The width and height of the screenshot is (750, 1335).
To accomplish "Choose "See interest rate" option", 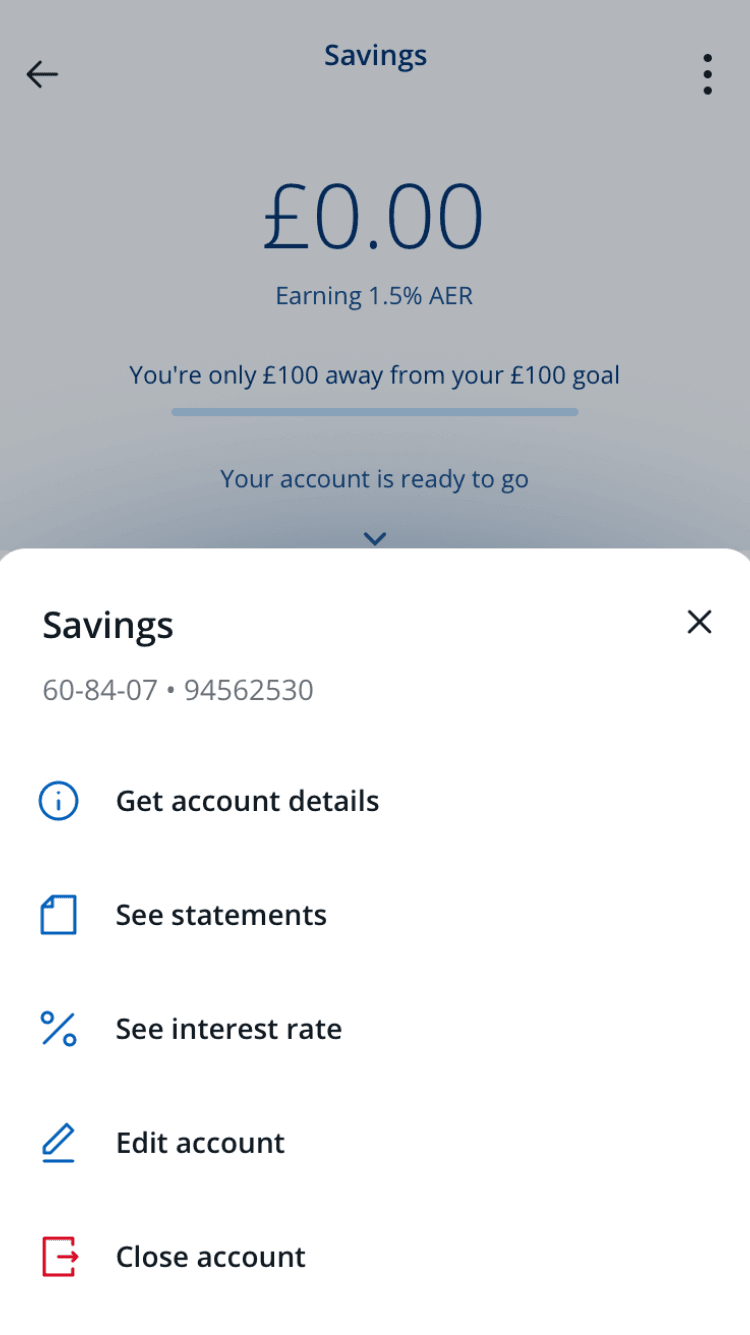I will 229,1029.
